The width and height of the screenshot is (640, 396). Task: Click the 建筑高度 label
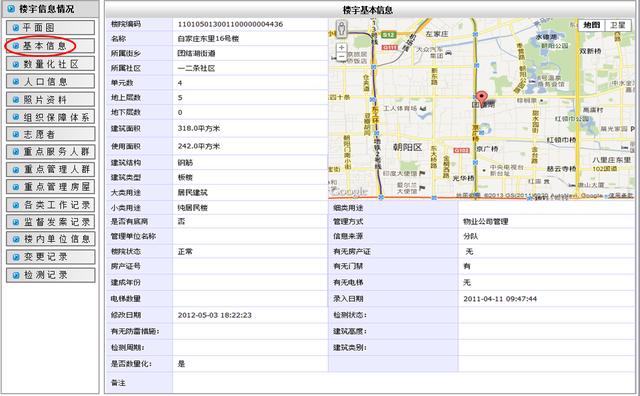(x=350, y=331)
